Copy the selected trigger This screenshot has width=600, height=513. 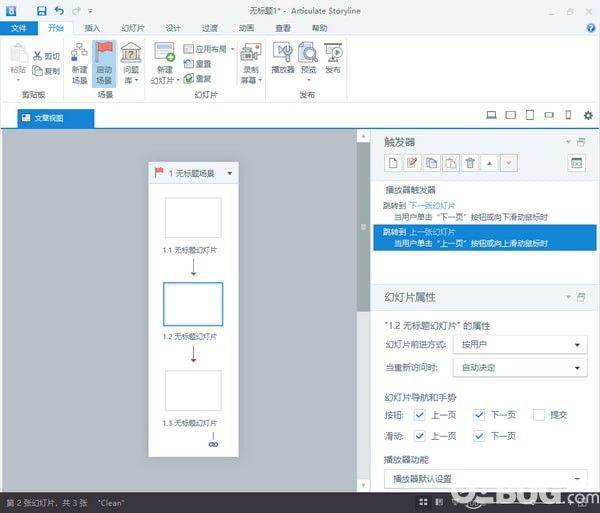click(x=432, y=163)
